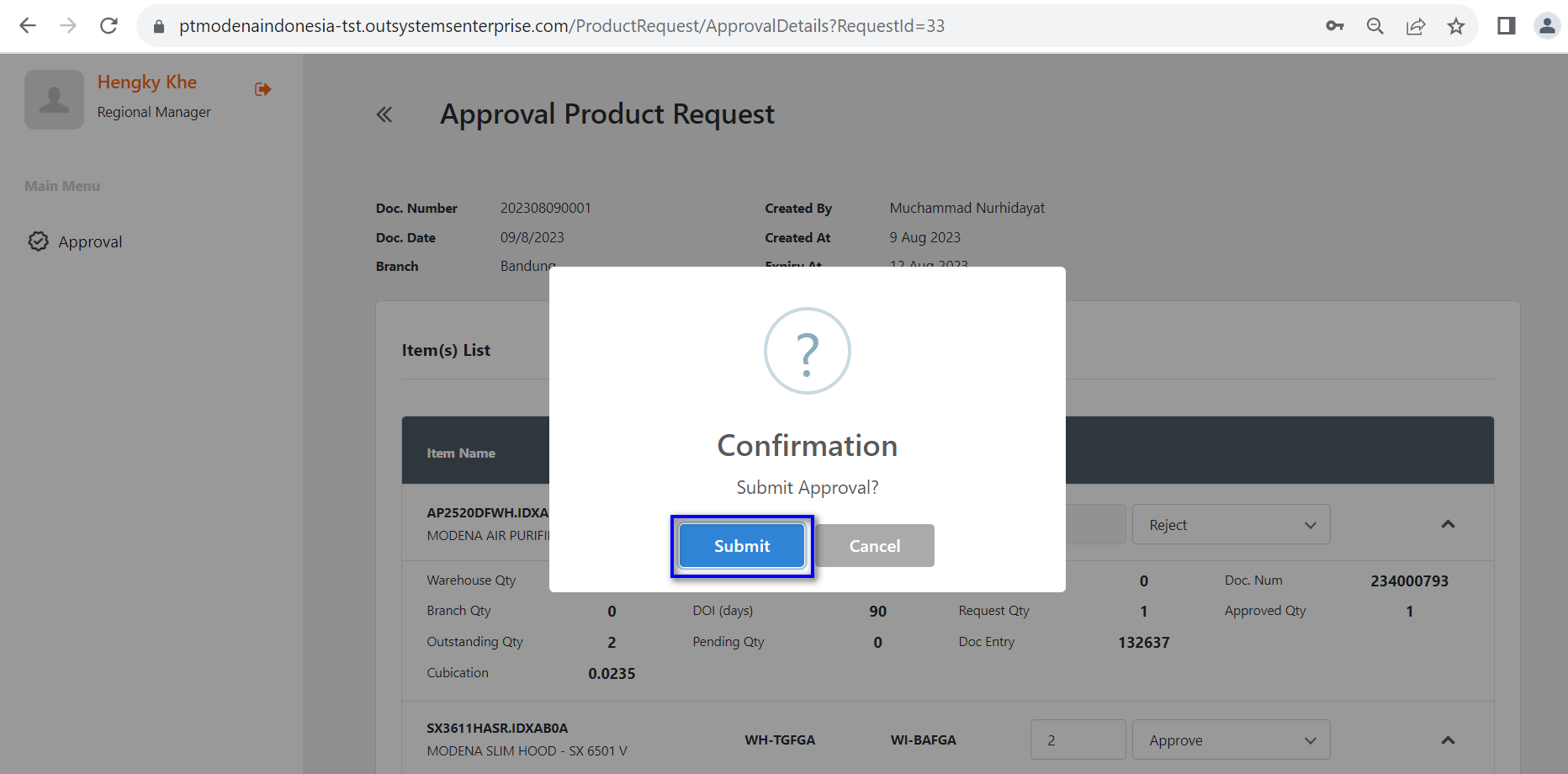Cancel the confirmation dialog
The height and width of the screenshot is (774, 1568).
click(874, 546)
